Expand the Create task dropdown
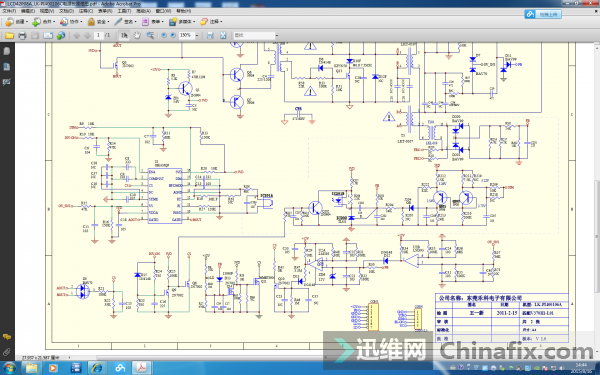The width and height of the screenshot is (600, 375). click(x=17, y=22)
